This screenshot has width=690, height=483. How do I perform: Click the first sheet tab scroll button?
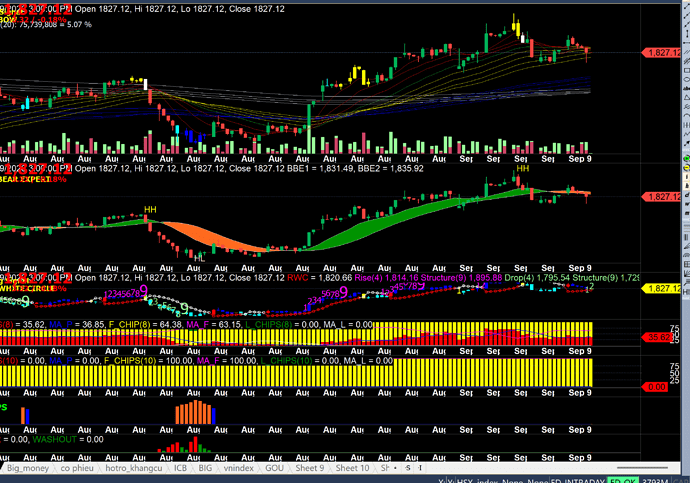tap(395, 468)
